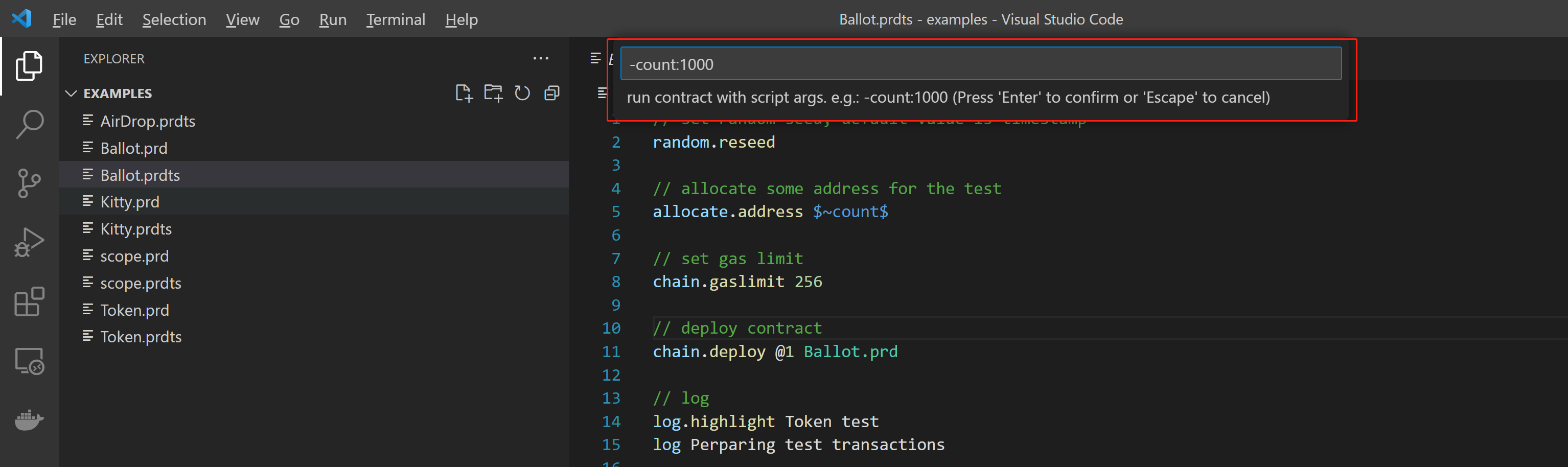The height and width of the screenshot is (467, 1568).
Task: Open Token.prd file
Action: [313, 310]
